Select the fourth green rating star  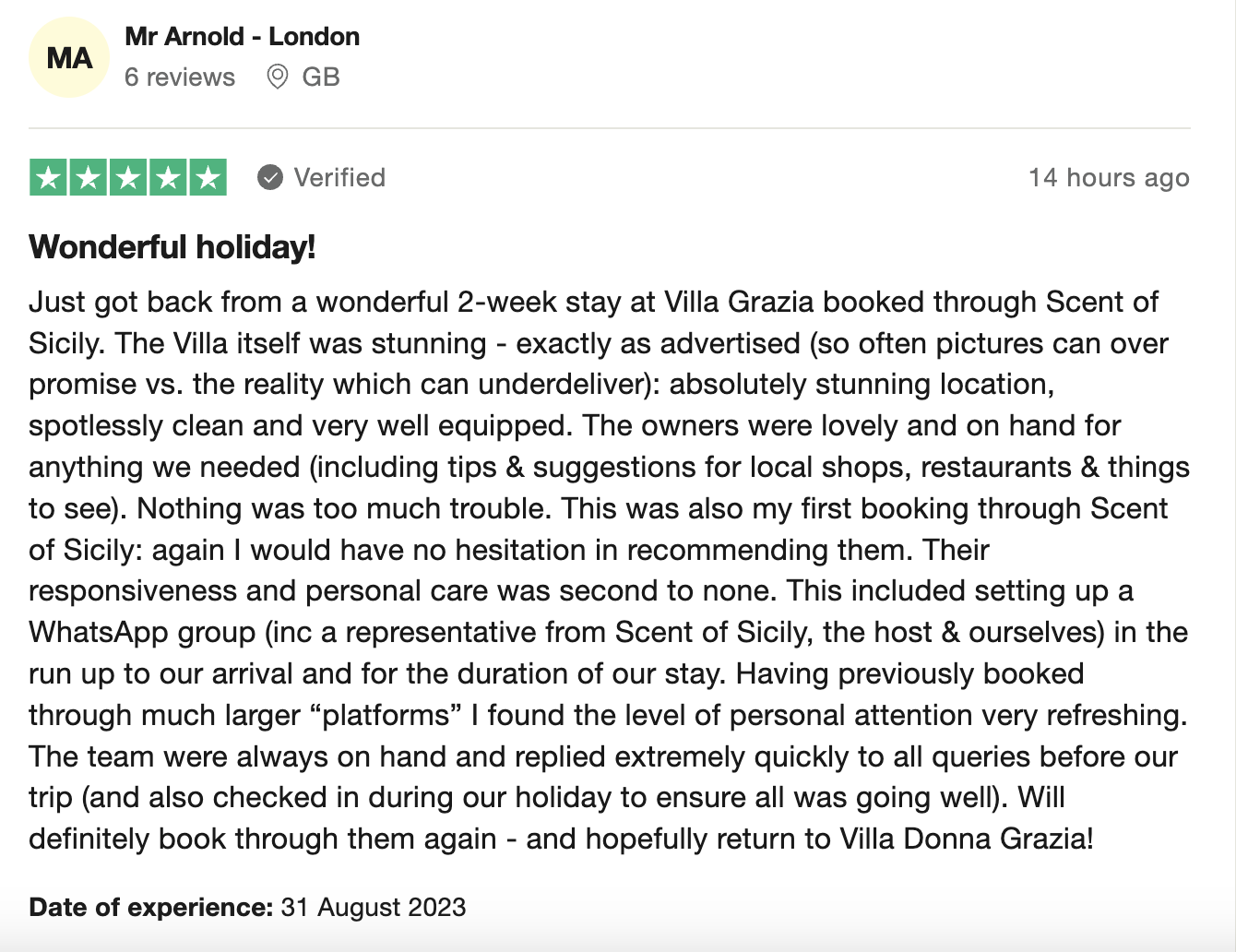coord(168,177)
